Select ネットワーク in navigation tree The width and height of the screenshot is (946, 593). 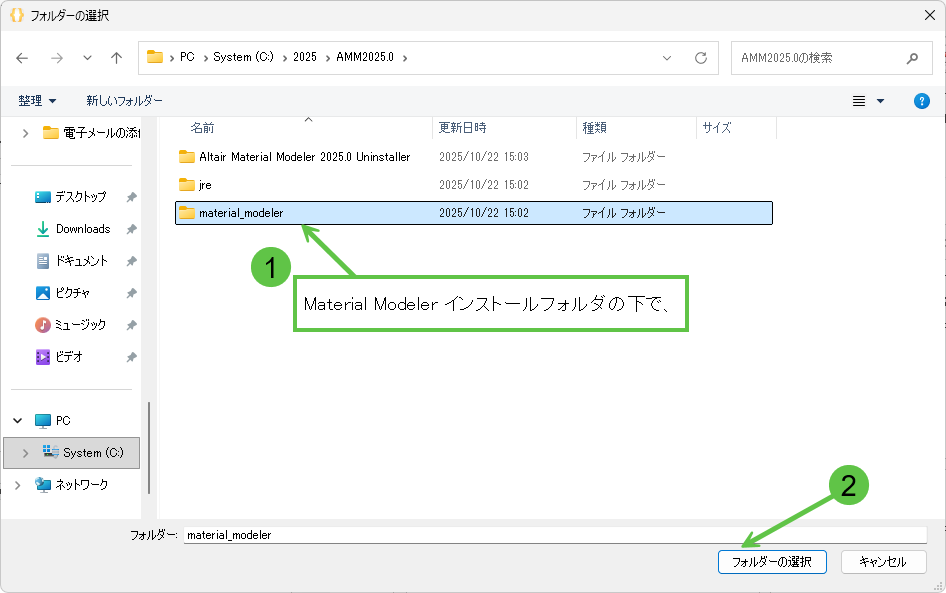[x=81, y=484]
